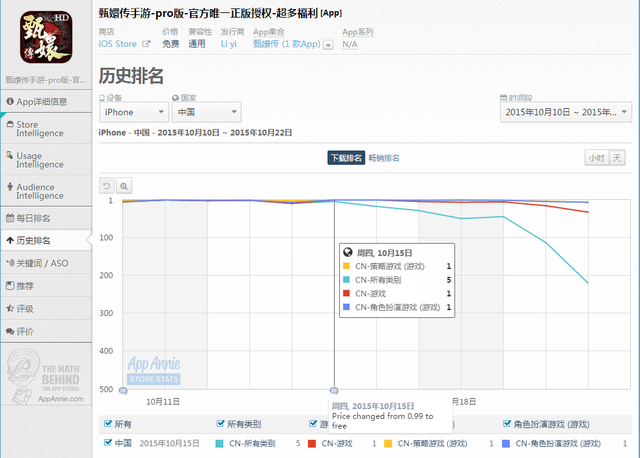Open publisher Li yi link

229,44
